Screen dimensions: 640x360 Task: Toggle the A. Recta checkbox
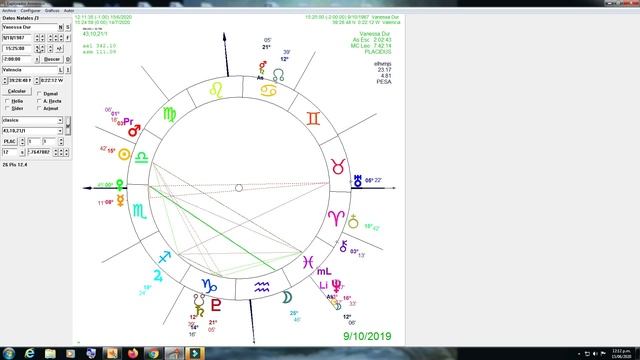39,101
